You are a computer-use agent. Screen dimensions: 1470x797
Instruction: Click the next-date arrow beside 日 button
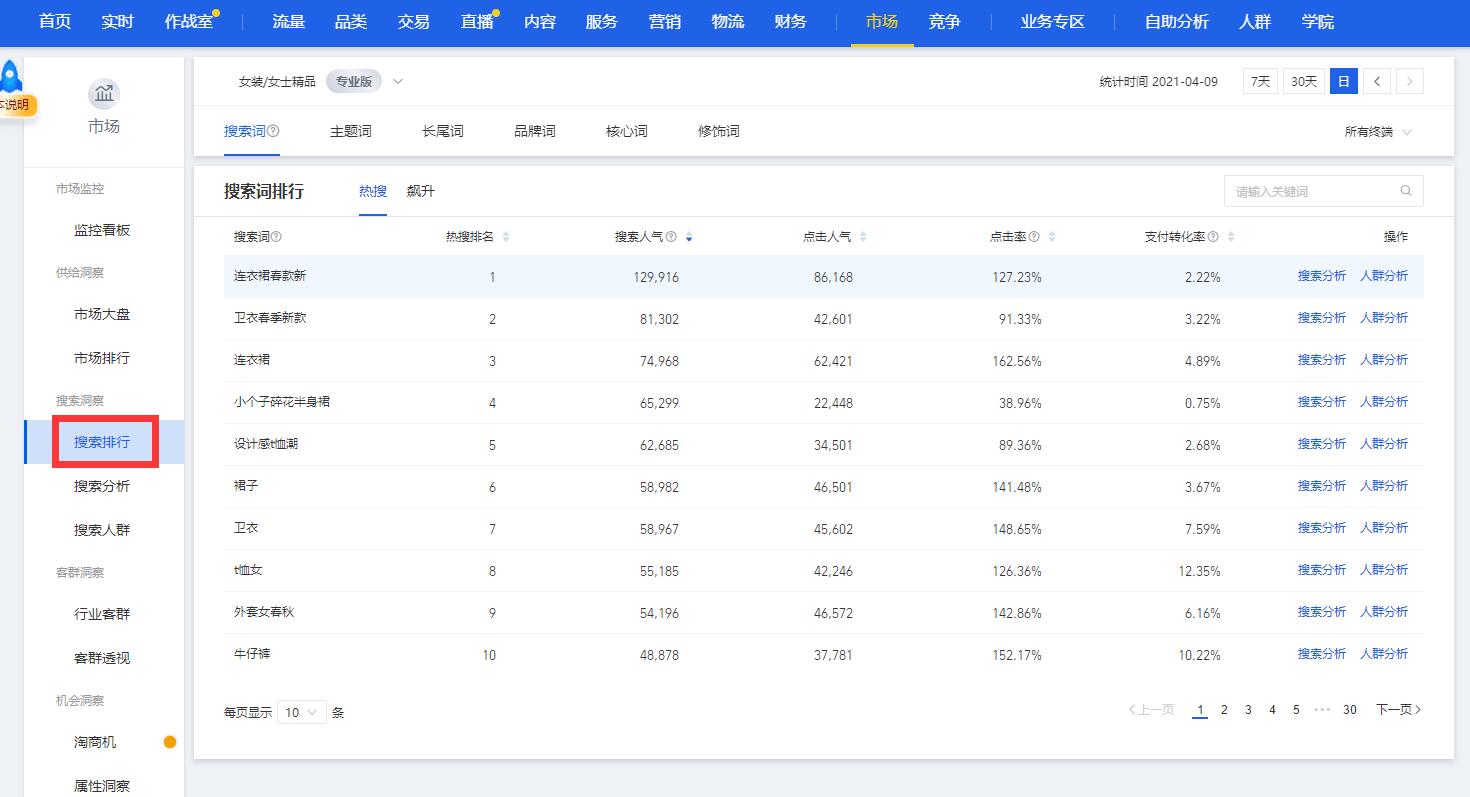coord(1409,81)
